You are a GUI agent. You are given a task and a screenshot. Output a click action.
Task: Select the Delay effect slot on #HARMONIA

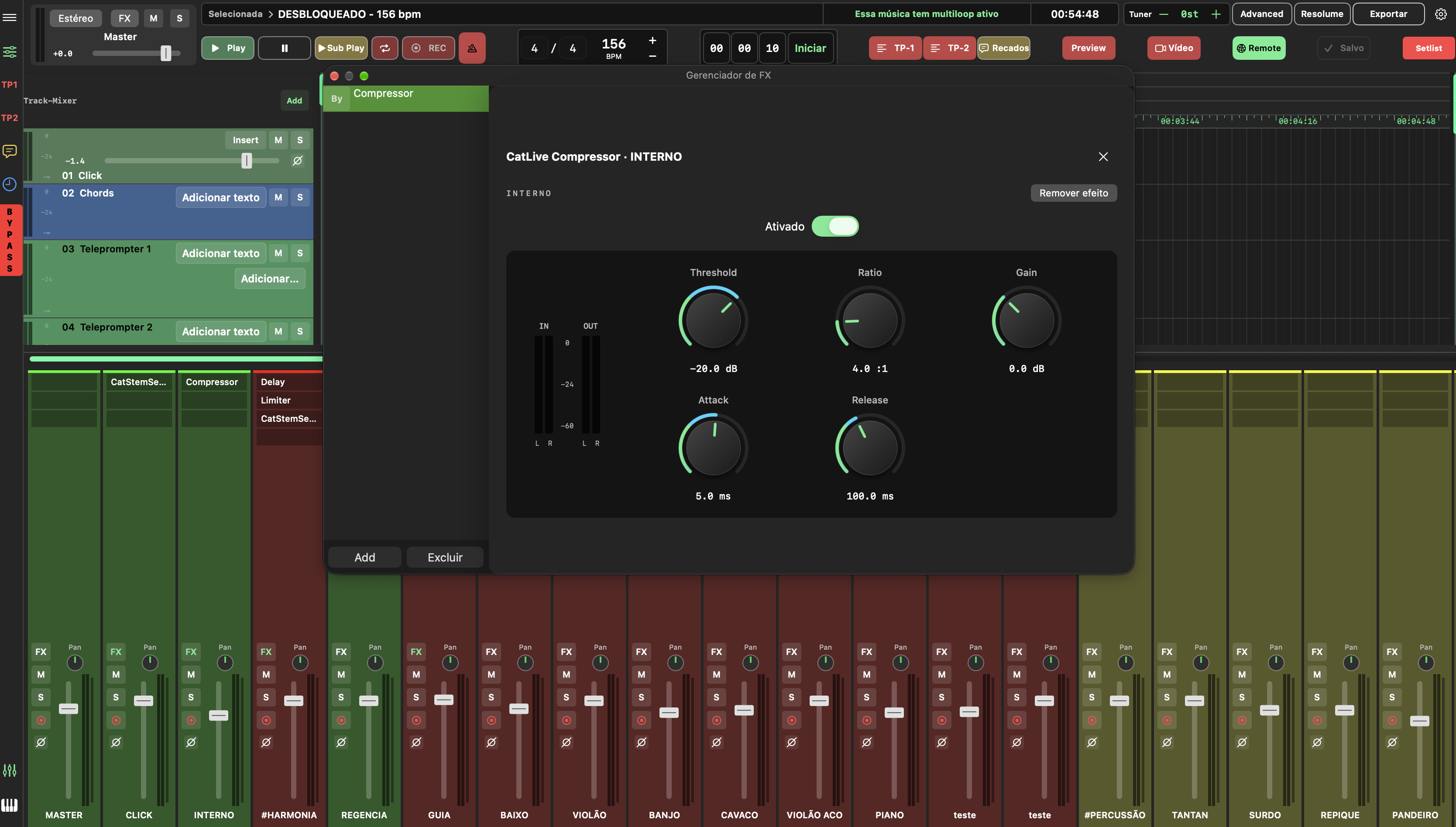pyautogui.click(x=289, y=382)
